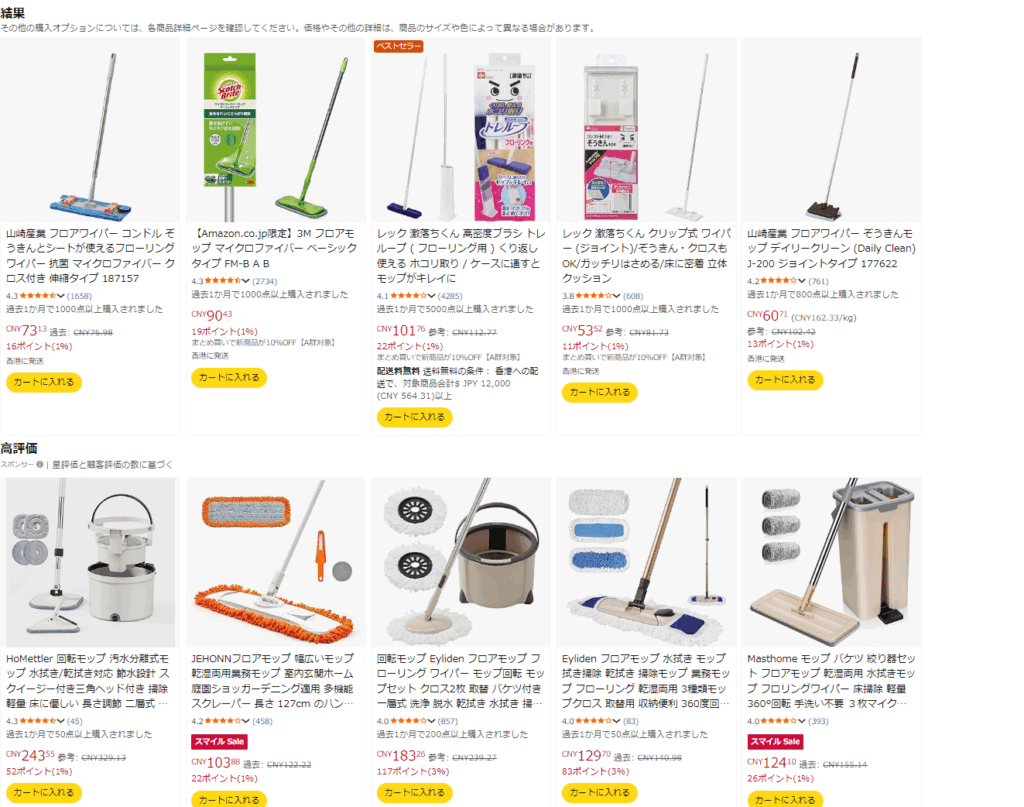Expand rating chevron for レック クリップ式 ワイパー
Viewport: 1024px width, 807px height.
[616, 296]
